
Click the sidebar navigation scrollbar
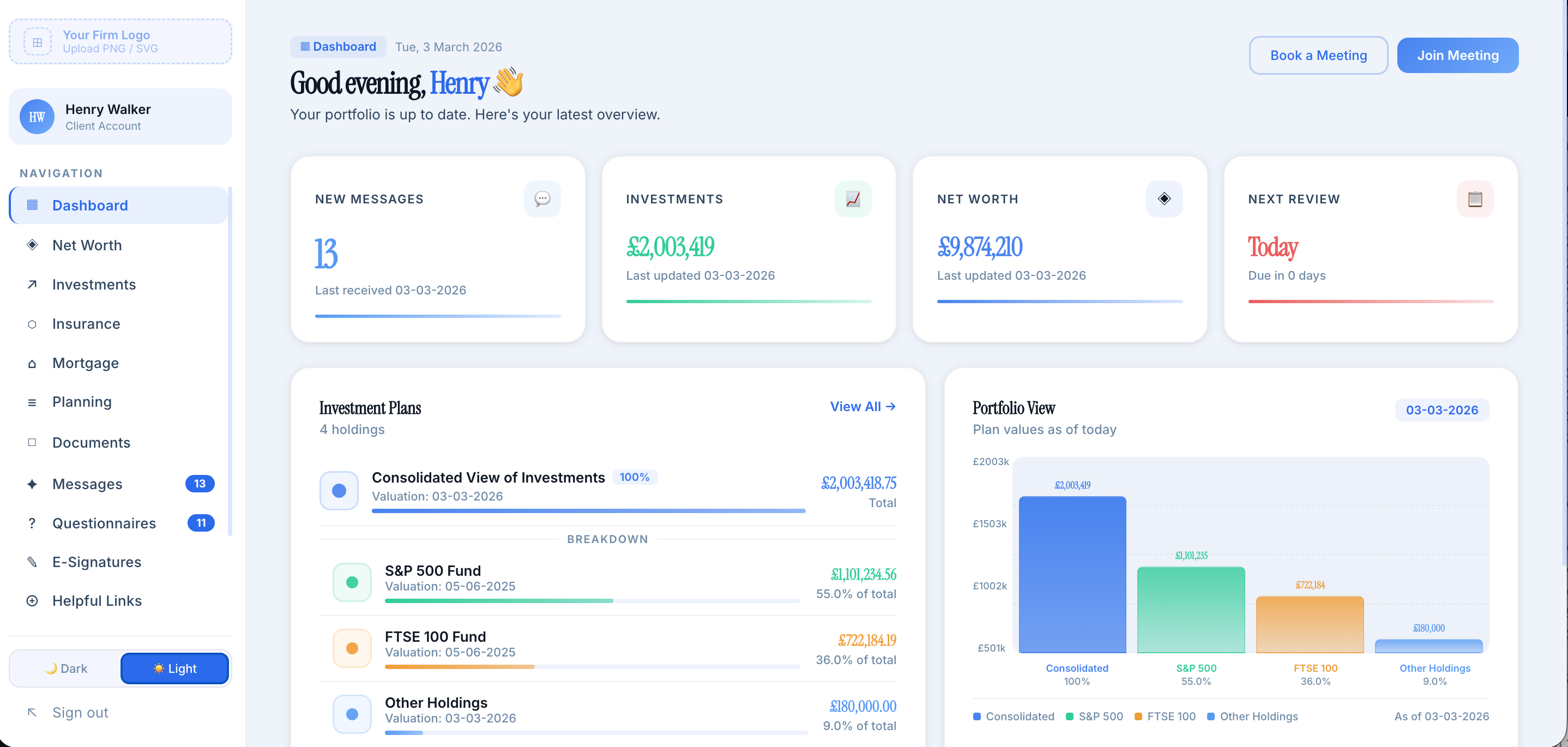(230, 362)
